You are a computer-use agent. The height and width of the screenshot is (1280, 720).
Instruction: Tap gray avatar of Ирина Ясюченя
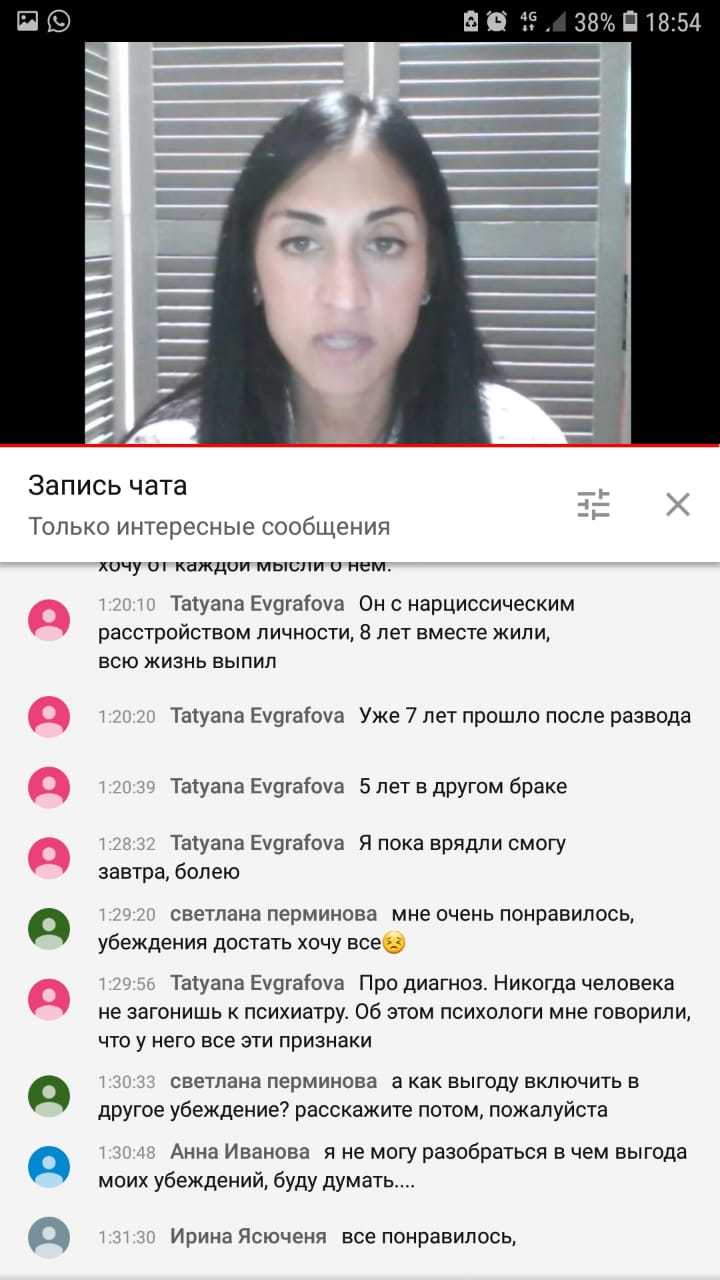pos(49,1237)
